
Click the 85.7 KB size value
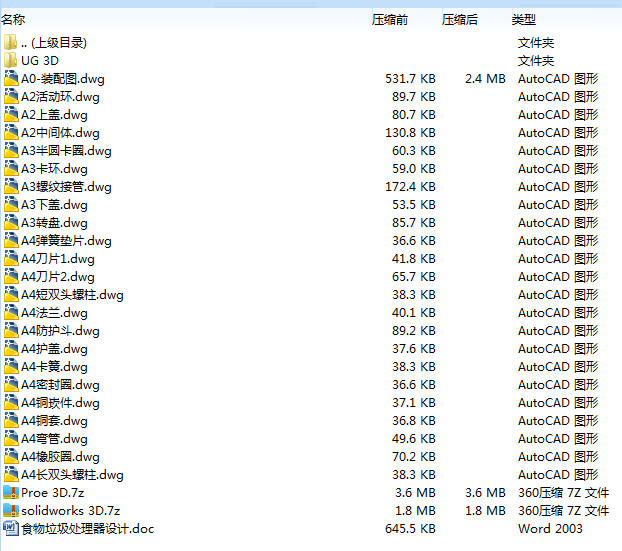click(414, 223)
